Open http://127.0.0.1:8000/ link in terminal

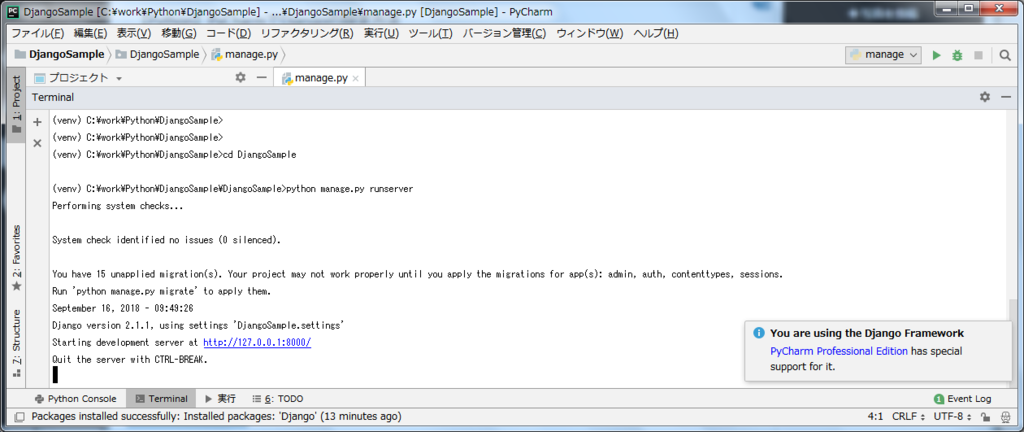point(257,342)
